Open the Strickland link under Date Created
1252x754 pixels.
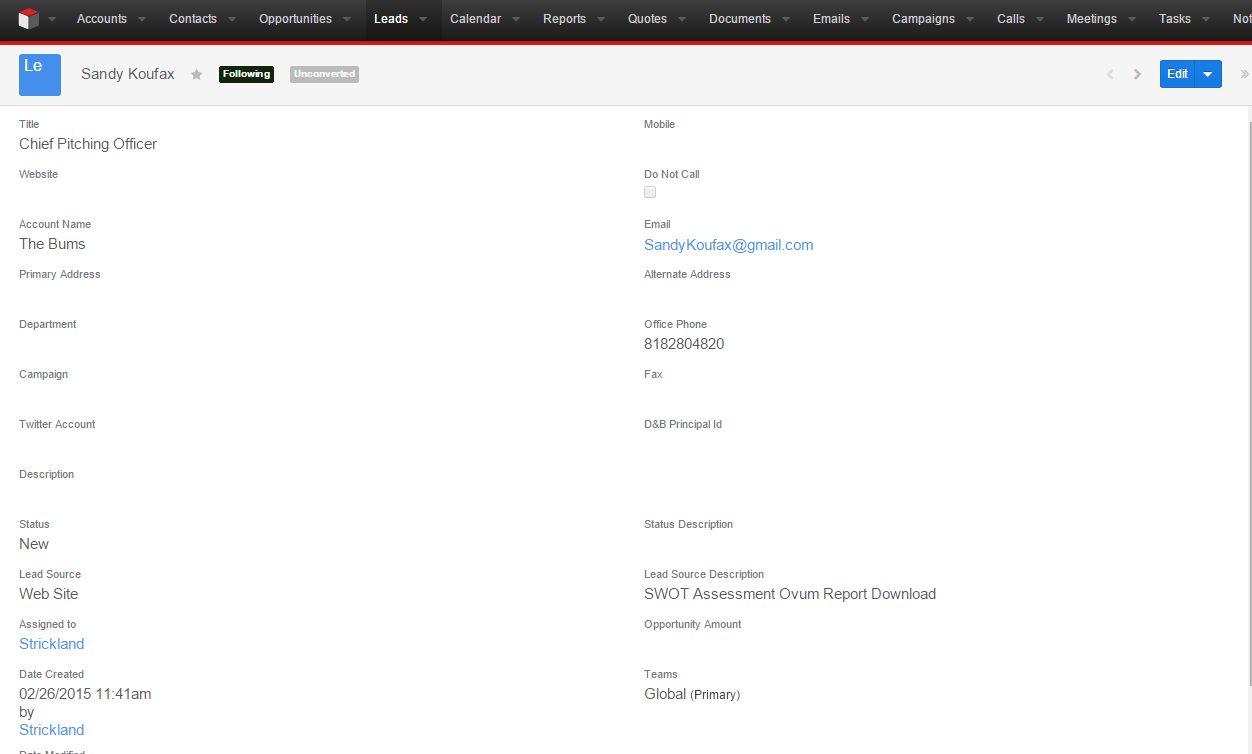[51, 730]
